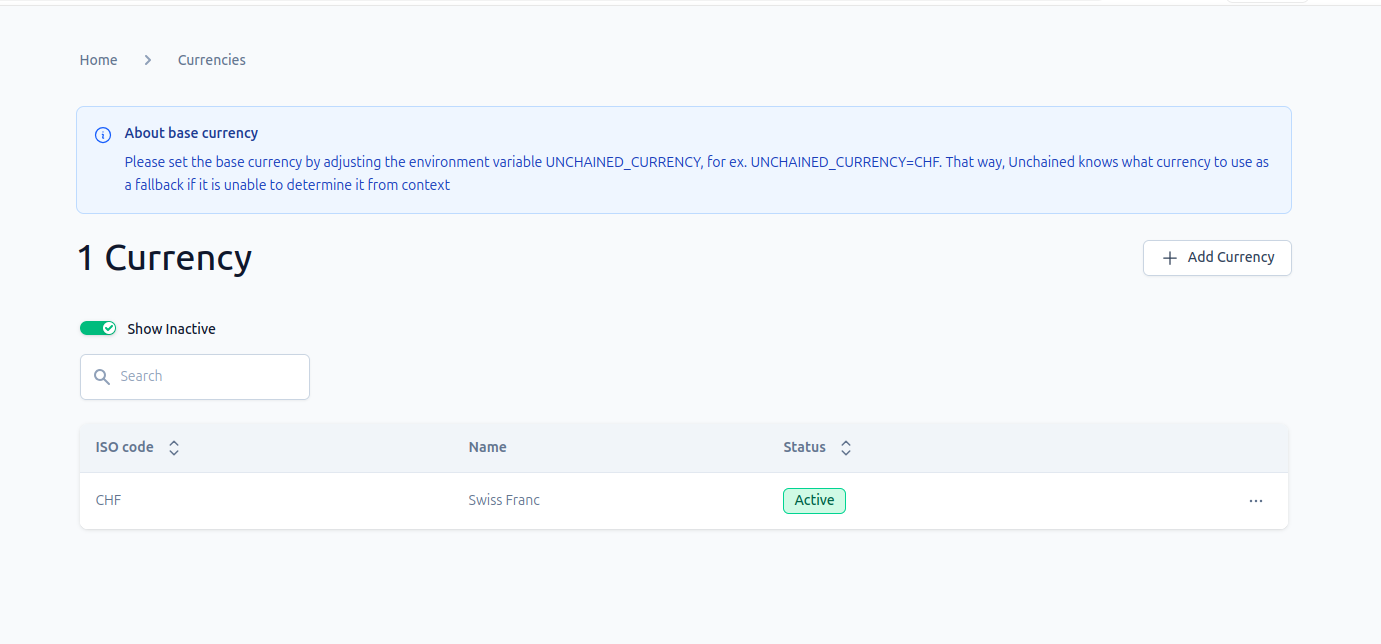1381x644 pixels.
Task: Select Currencies in the breadcrumb
Action: click(x=212, y=60)
